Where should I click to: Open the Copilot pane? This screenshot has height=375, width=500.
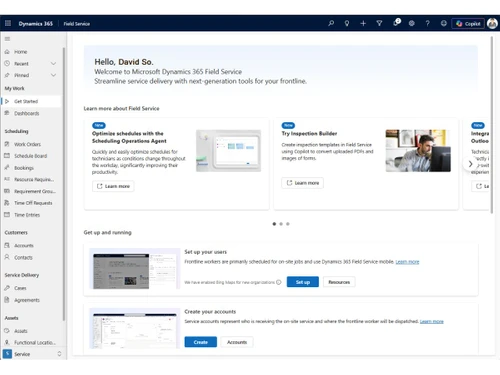tap(468, 24)
